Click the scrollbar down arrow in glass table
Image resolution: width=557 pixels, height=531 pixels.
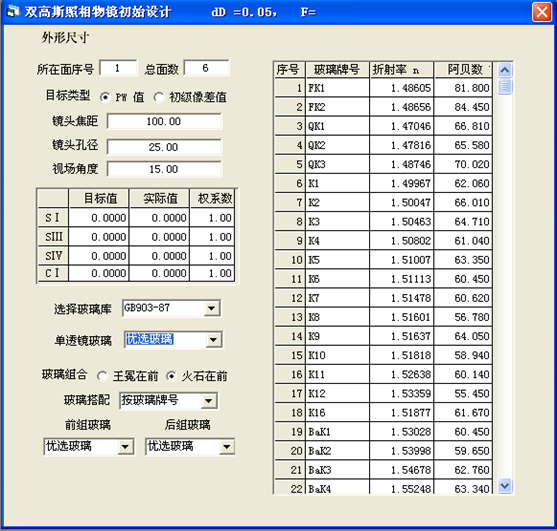pos(505,485)
